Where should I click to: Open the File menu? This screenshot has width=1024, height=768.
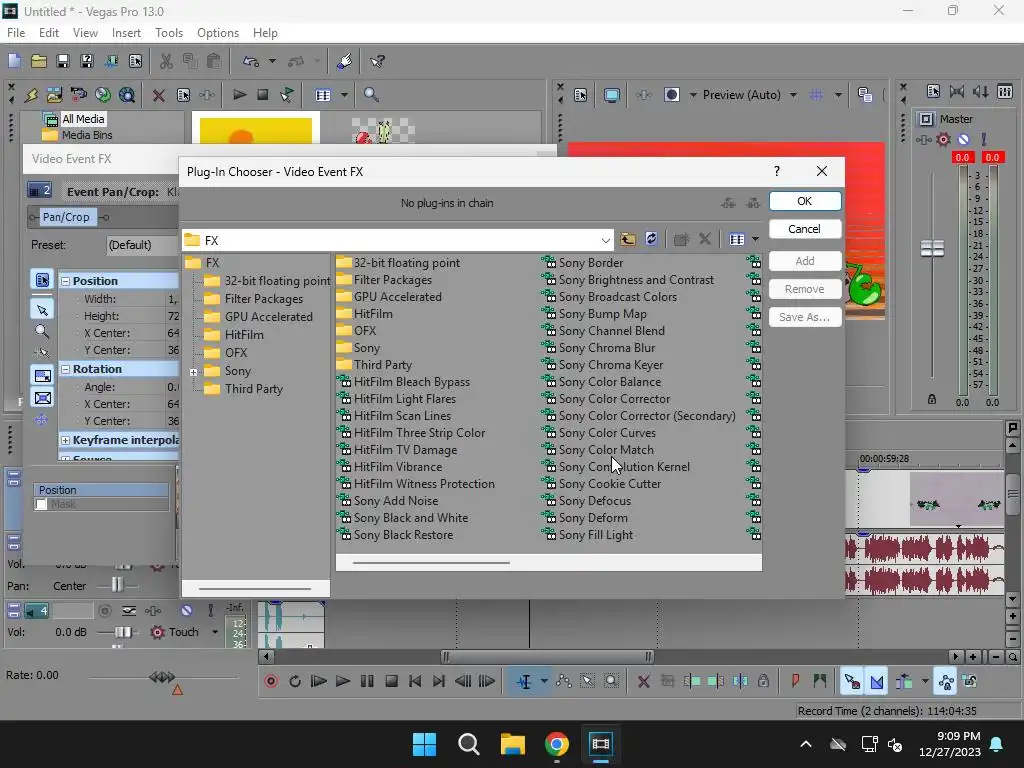16,33
